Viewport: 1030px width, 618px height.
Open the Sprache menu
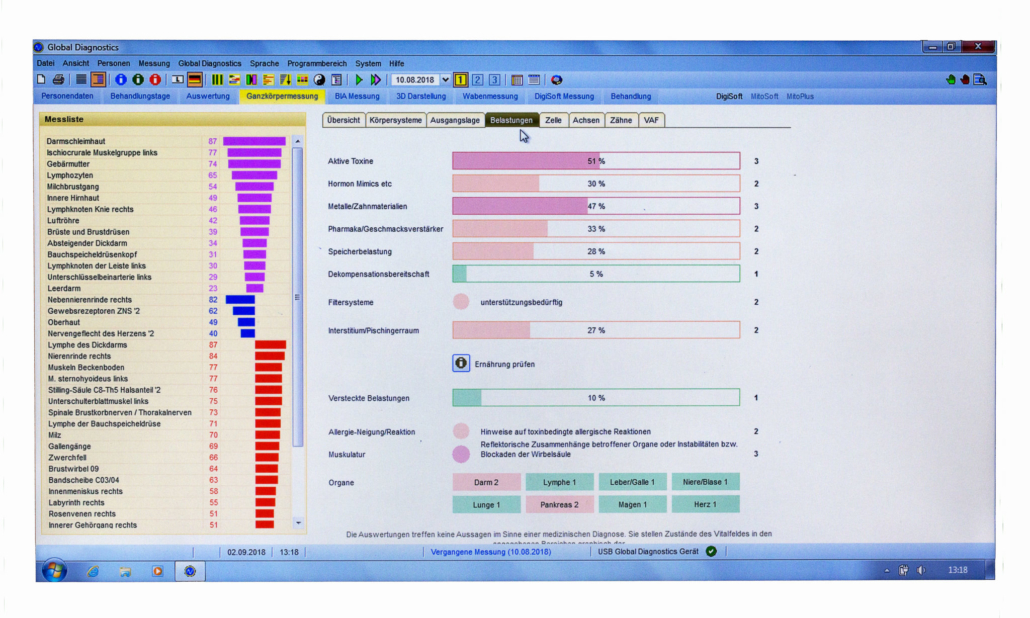point(264,64)
